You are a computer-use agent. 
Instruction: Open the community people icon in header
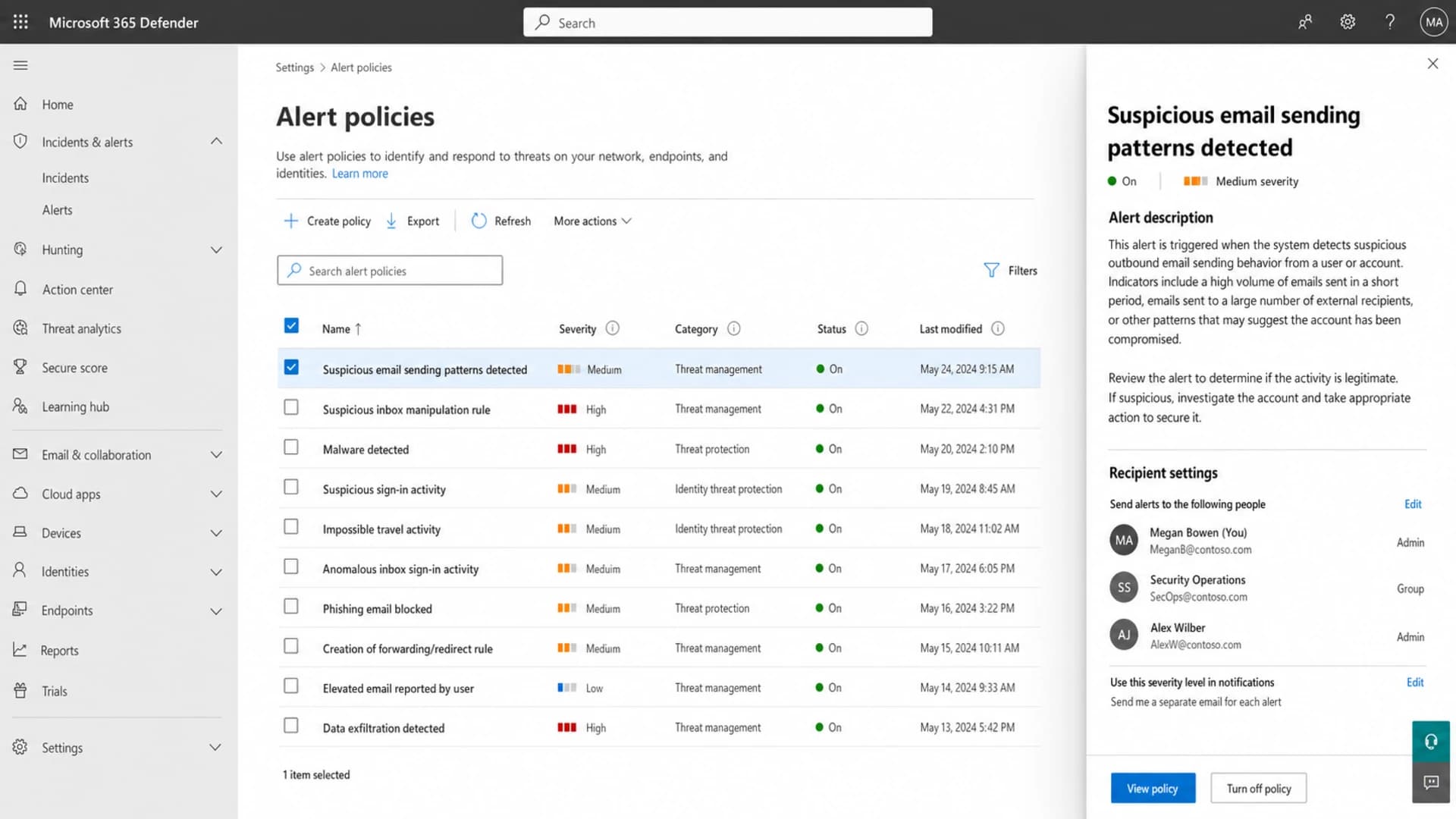tap(1305, 22)
